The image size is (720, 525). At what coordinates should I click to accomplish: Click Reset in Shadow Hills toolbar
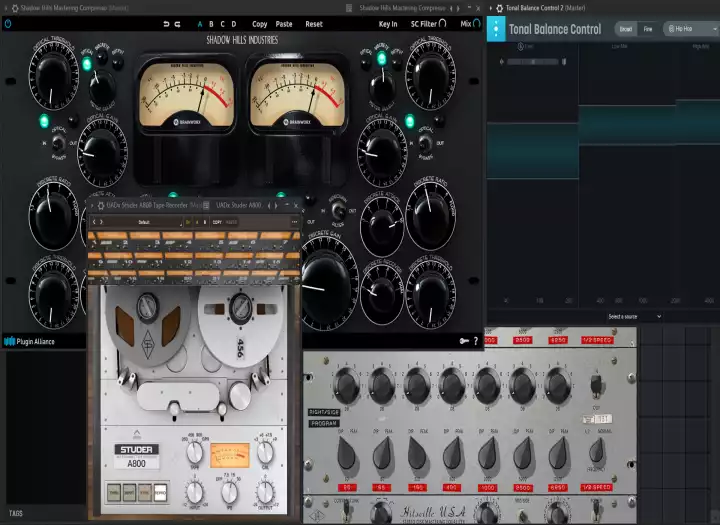coord(314,24)
